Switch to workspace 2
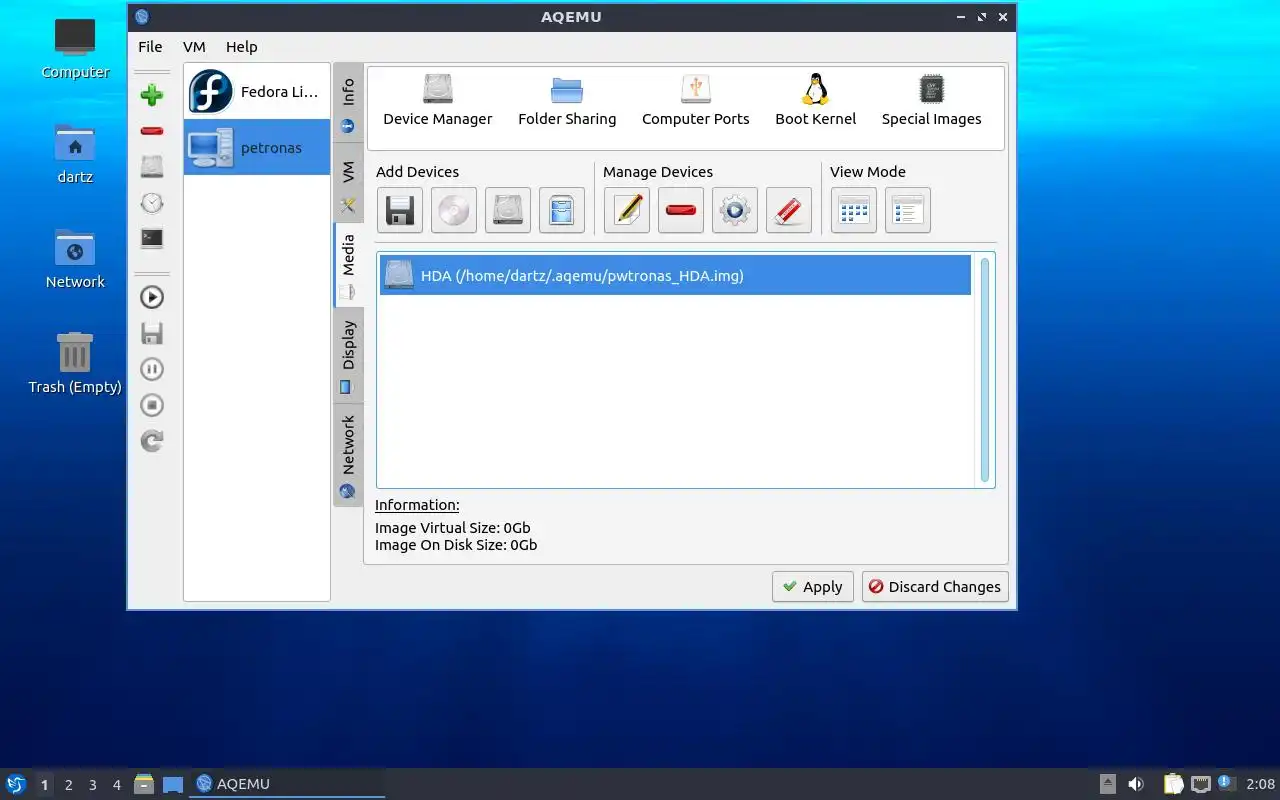This screenshot has height=800, width=1280. pos(69,785)
